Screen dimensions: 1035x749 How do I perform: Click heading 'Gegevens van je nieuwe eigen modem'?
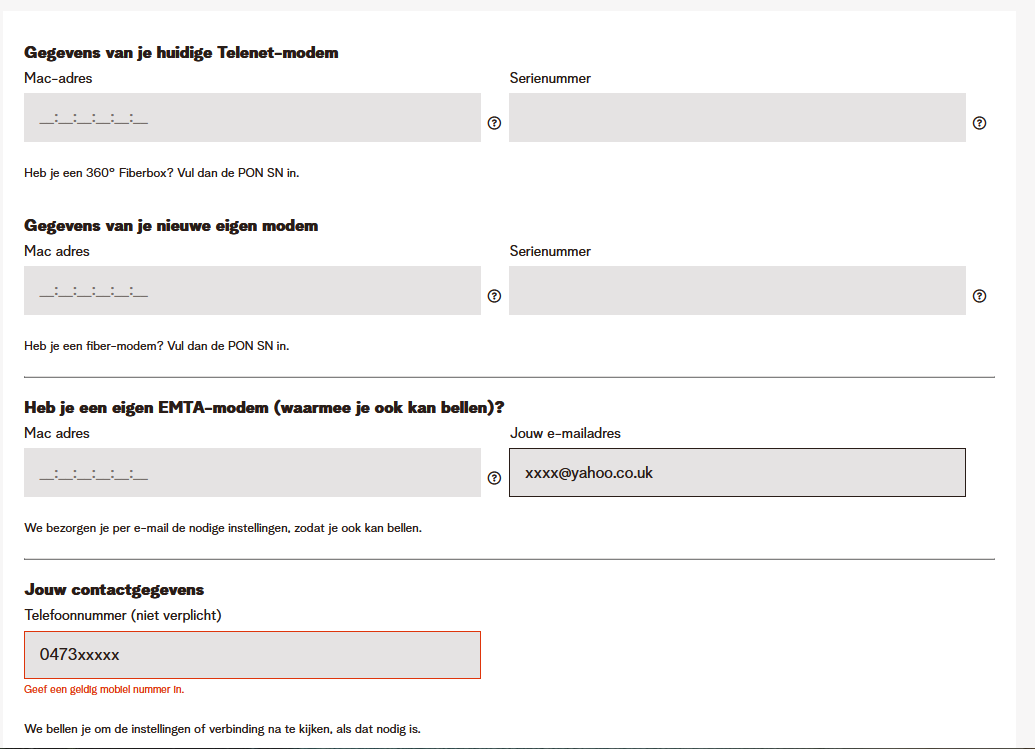pyautogui.click(x=171, y=226)
